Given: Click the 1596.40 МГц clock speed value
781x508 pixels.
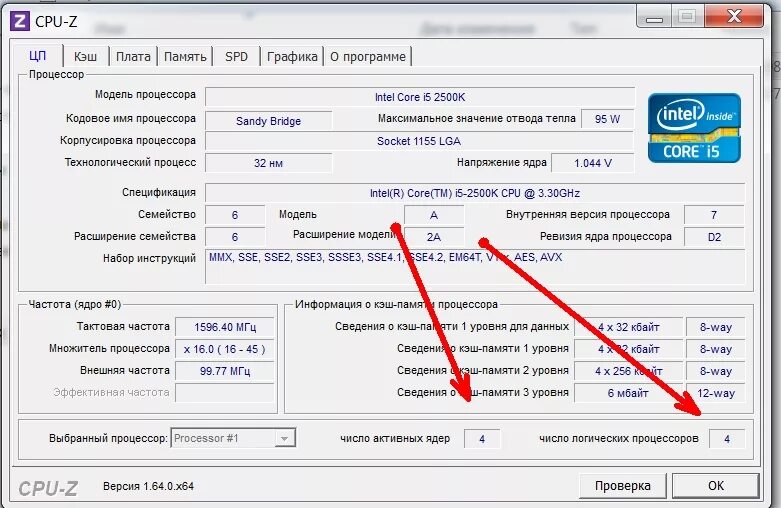Looking at the screenshot, I should pos(225,327).
